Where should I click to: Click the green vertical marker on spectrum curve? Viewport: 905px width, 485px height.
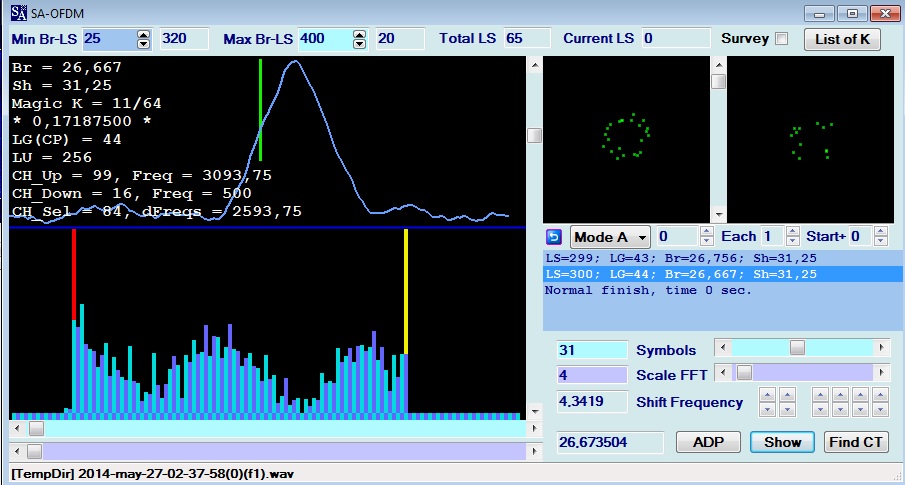click(x=260, y=110)
